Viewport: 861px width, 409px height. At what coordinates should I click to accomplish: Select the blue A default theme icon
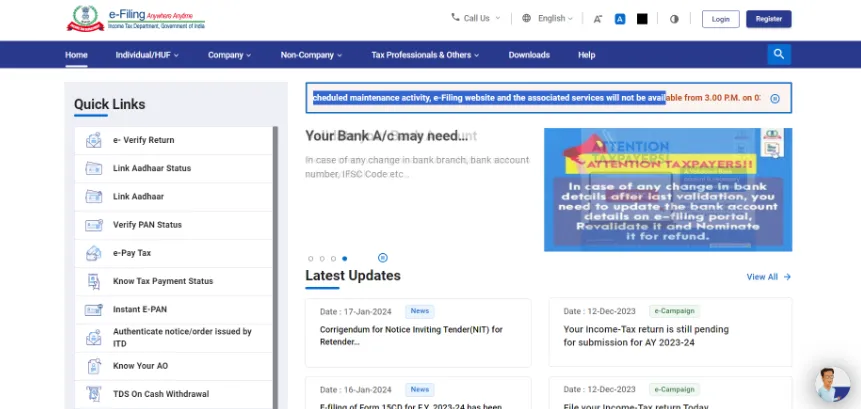620,19
